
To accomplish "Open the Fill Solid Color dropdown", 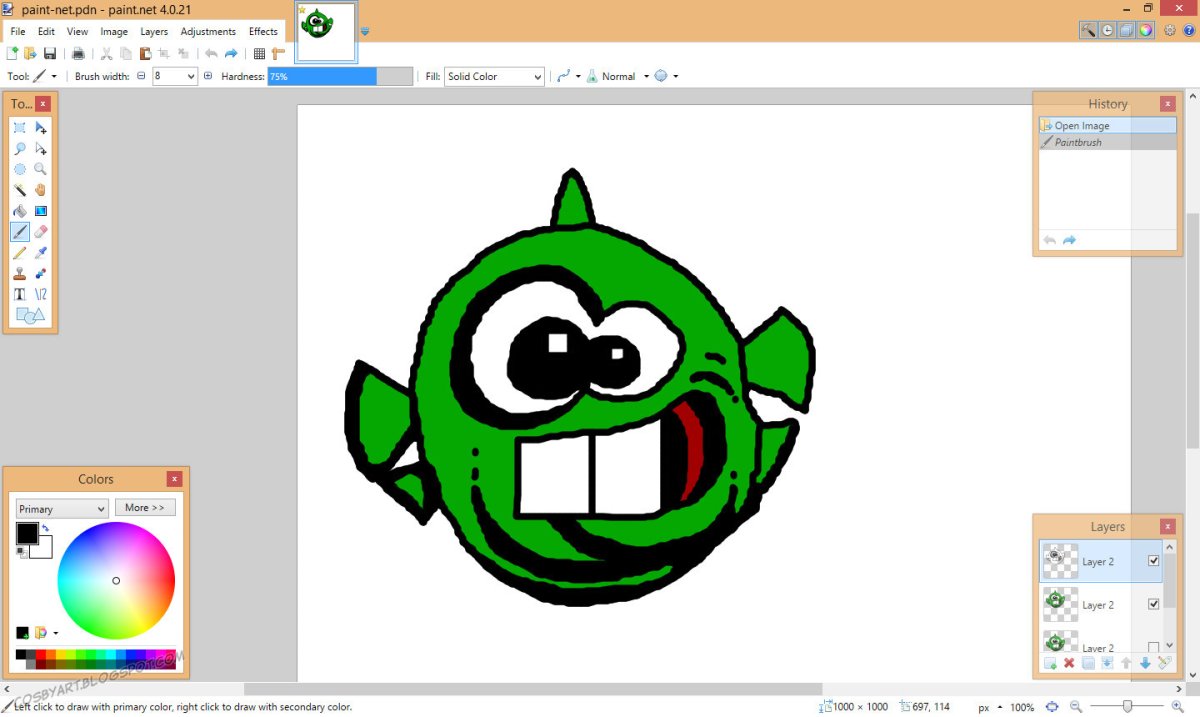I will click(x=494, y=76).
